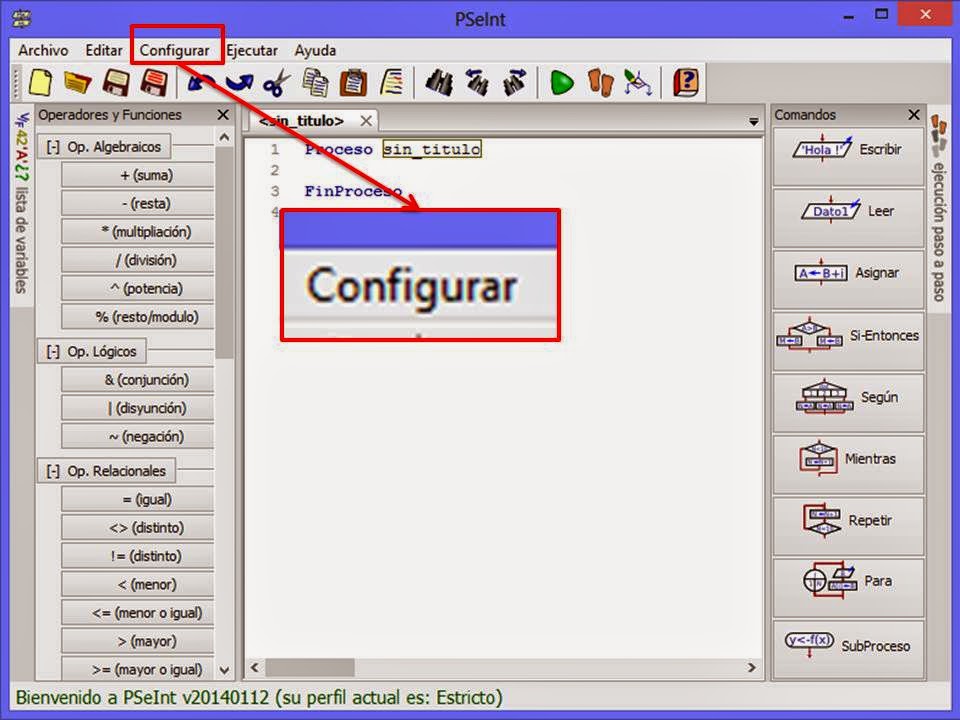Insert the Mientras loop

tap(848, 465)
